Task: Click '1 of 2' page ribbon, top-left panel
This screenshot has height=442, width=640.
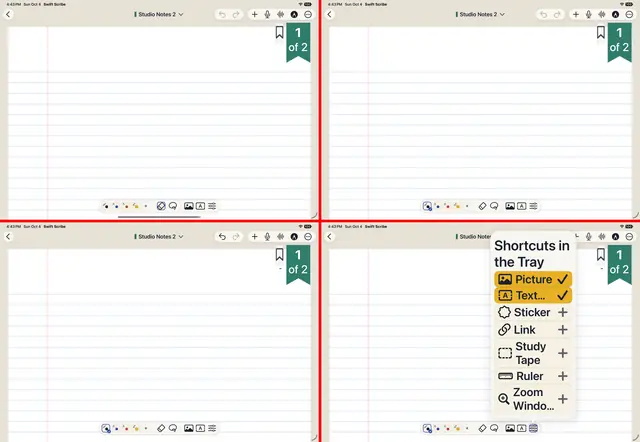Action: click(298, 42)
